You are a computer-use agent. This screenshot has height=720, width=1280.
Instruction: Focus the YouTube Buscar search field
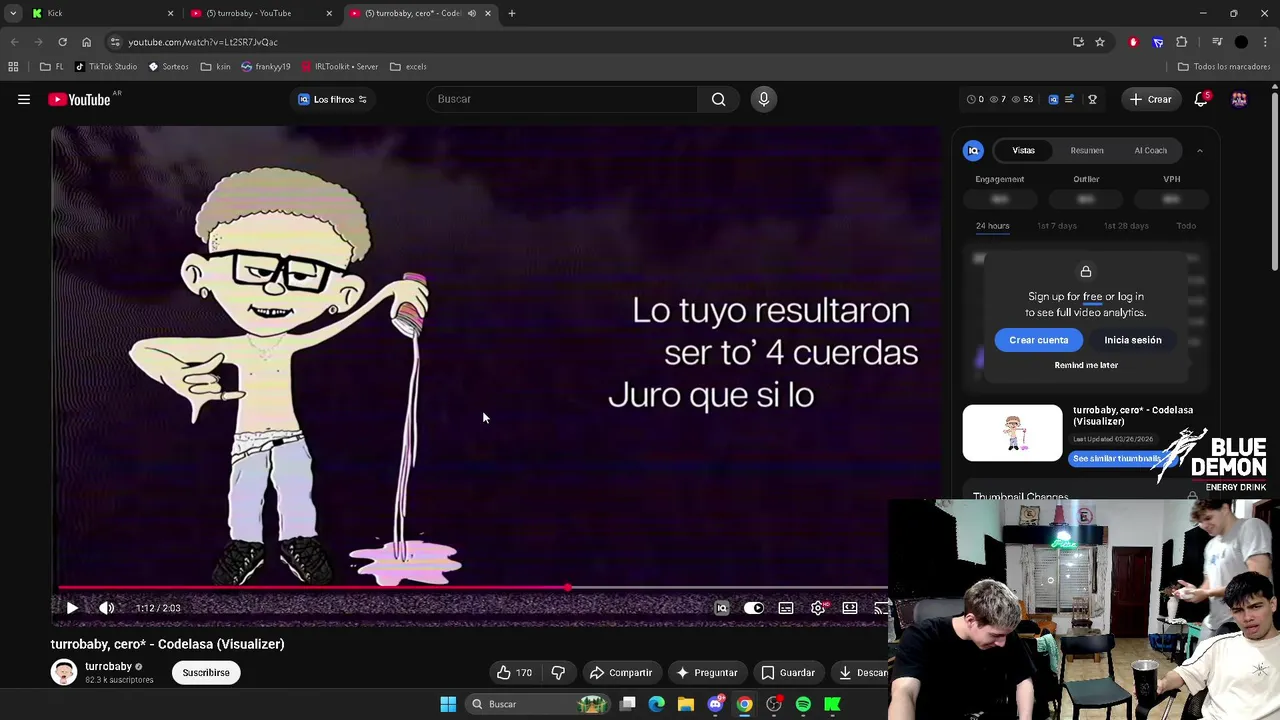pos(563,99)
